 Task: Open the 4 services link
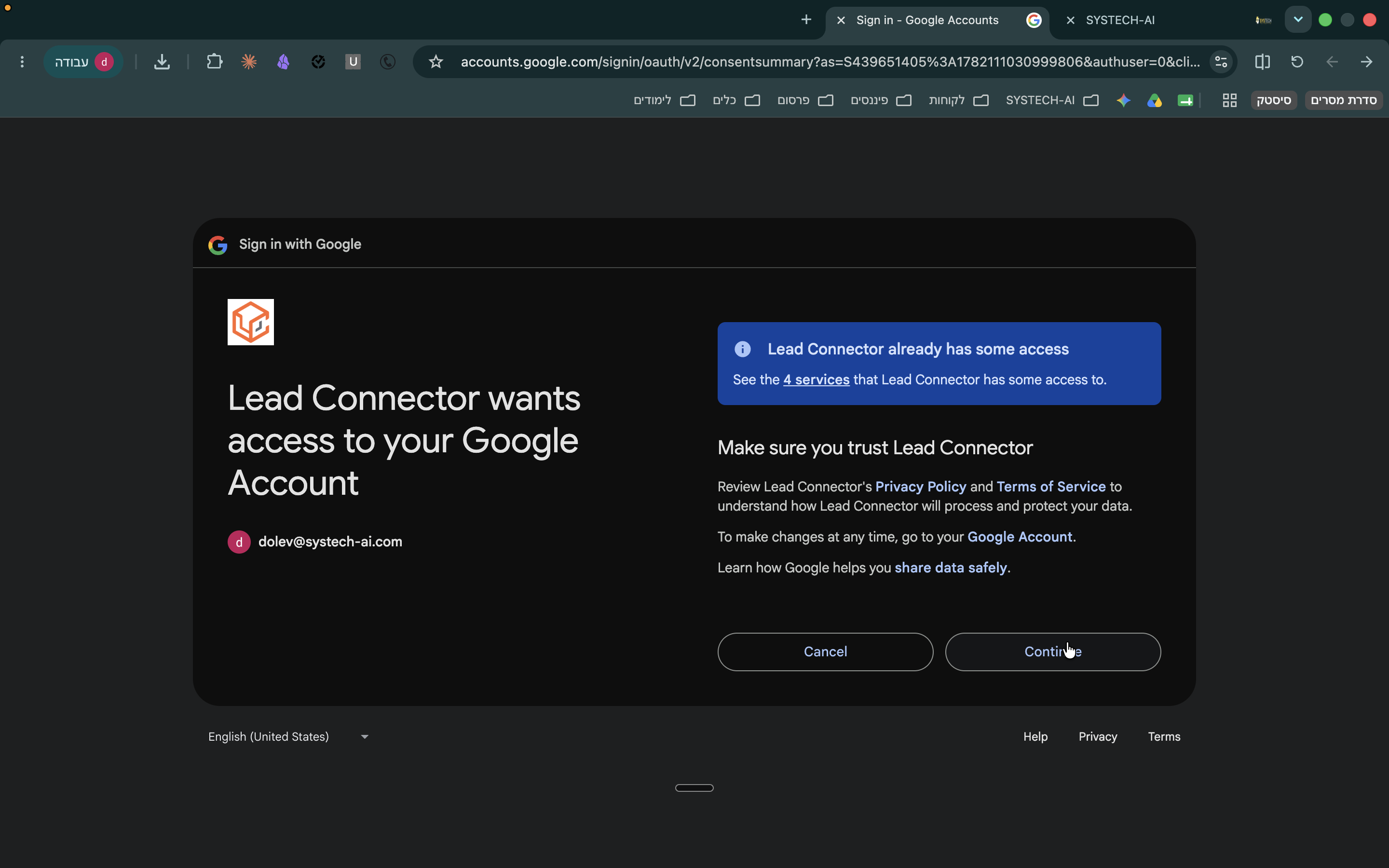816,380
